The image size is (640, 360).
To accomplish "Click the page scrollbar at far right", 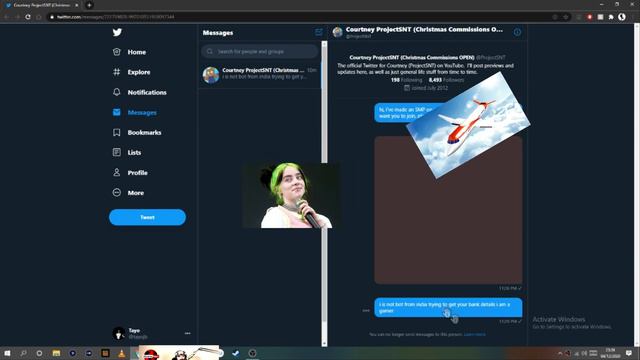I will pyautogui.click(x=637, y=184).
